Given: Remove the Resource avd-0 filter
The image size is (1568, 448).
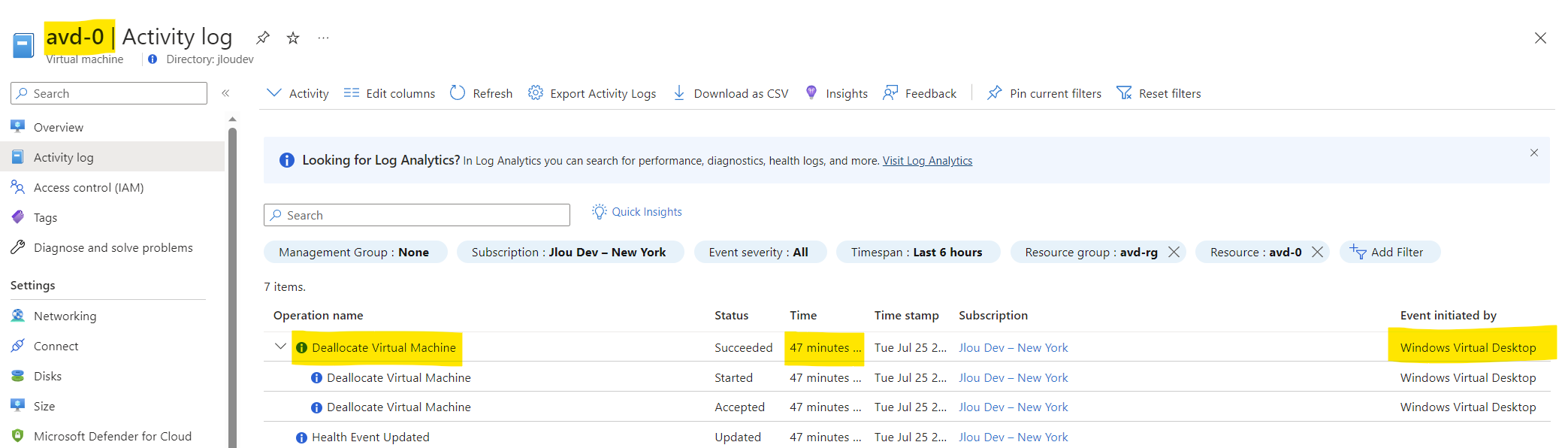Looking at the screenshot, I should 1317,252.
